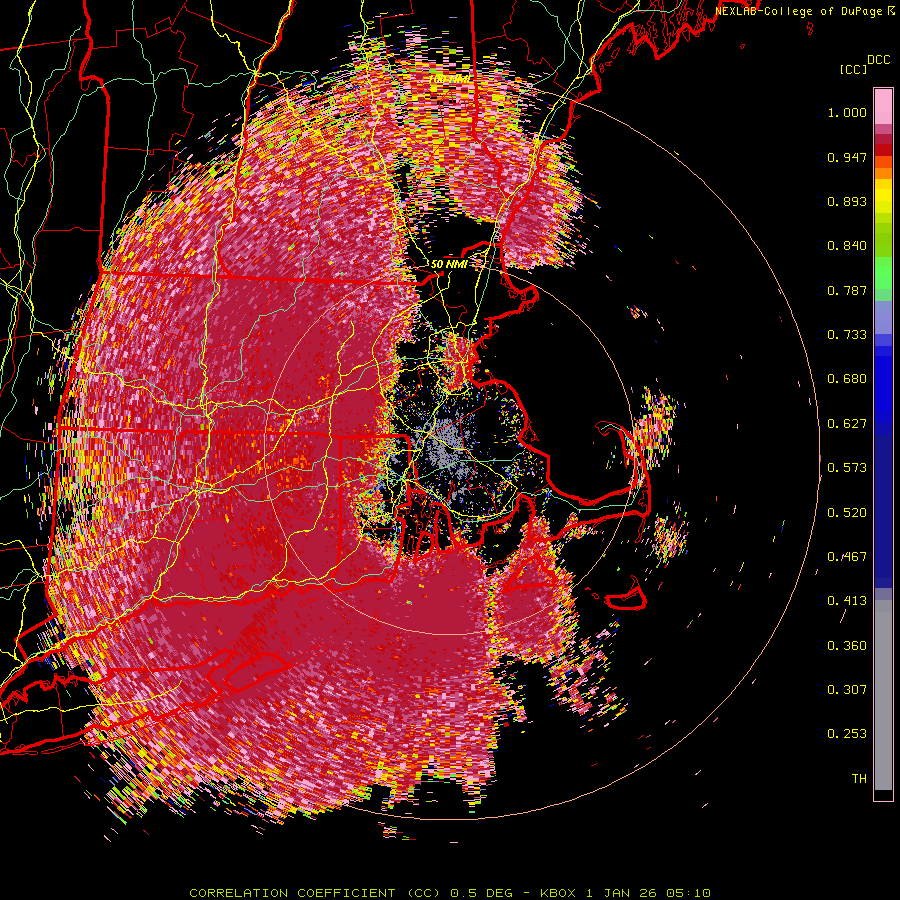Pick the pink color band beside 1.000

pyautogui.click(x=883, y=107)
